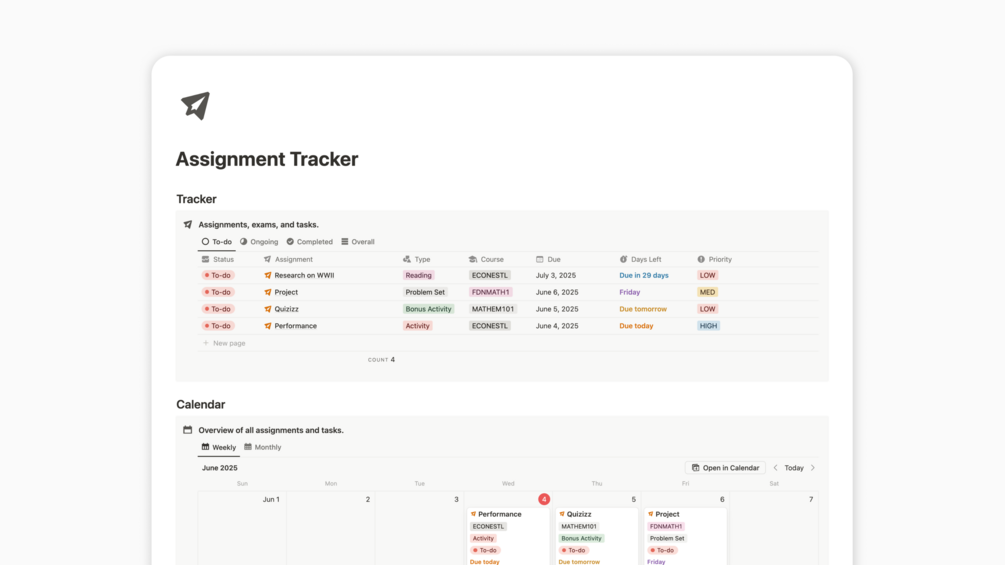Click To-do status of Research on WWII
1005x565 pixels.
218,275
